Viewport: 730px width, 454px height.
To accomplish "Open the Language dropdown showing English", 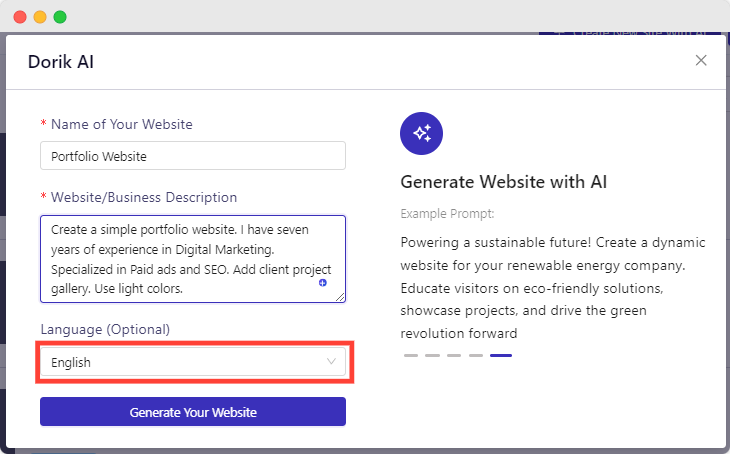I will (x=193, y=362).
